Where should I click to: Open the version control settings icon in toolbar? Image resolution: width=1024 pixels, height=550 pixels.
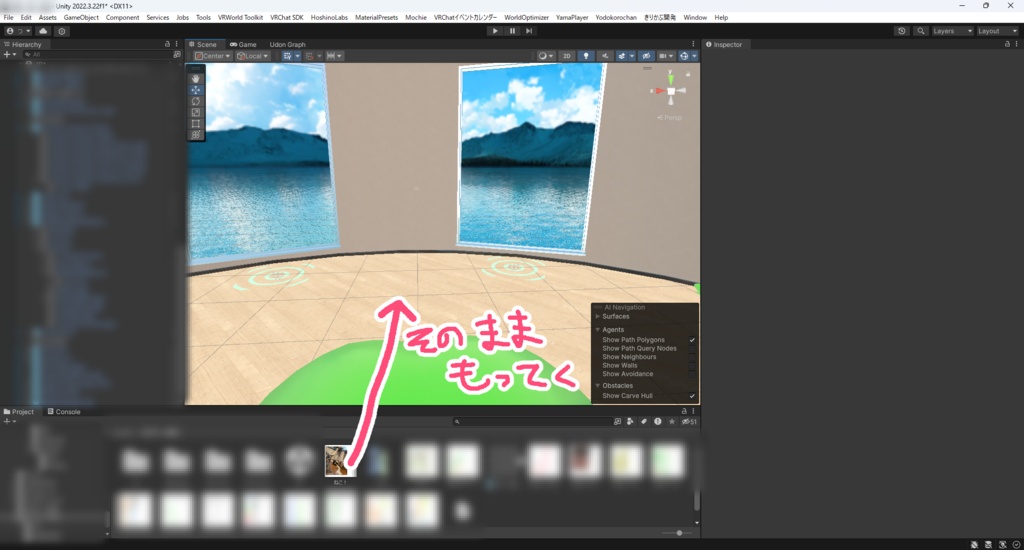(x=62, y=31)
